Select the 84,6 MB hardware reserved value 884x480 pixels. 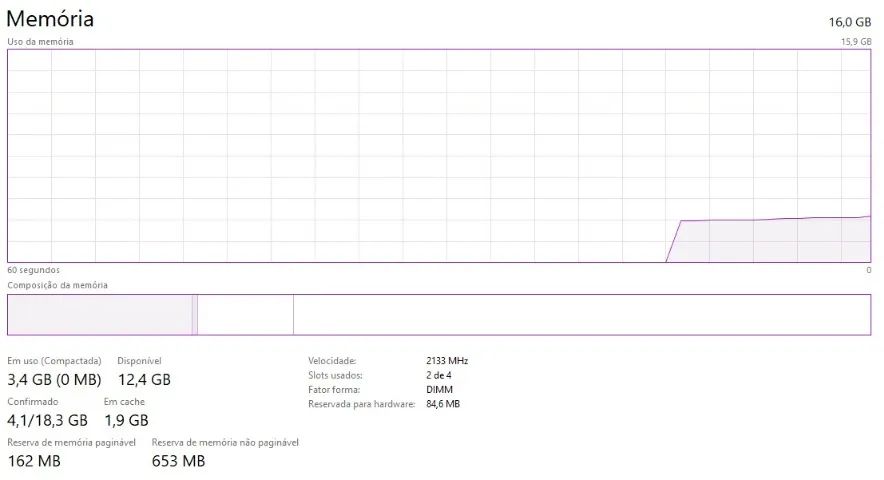pos(442,404)
